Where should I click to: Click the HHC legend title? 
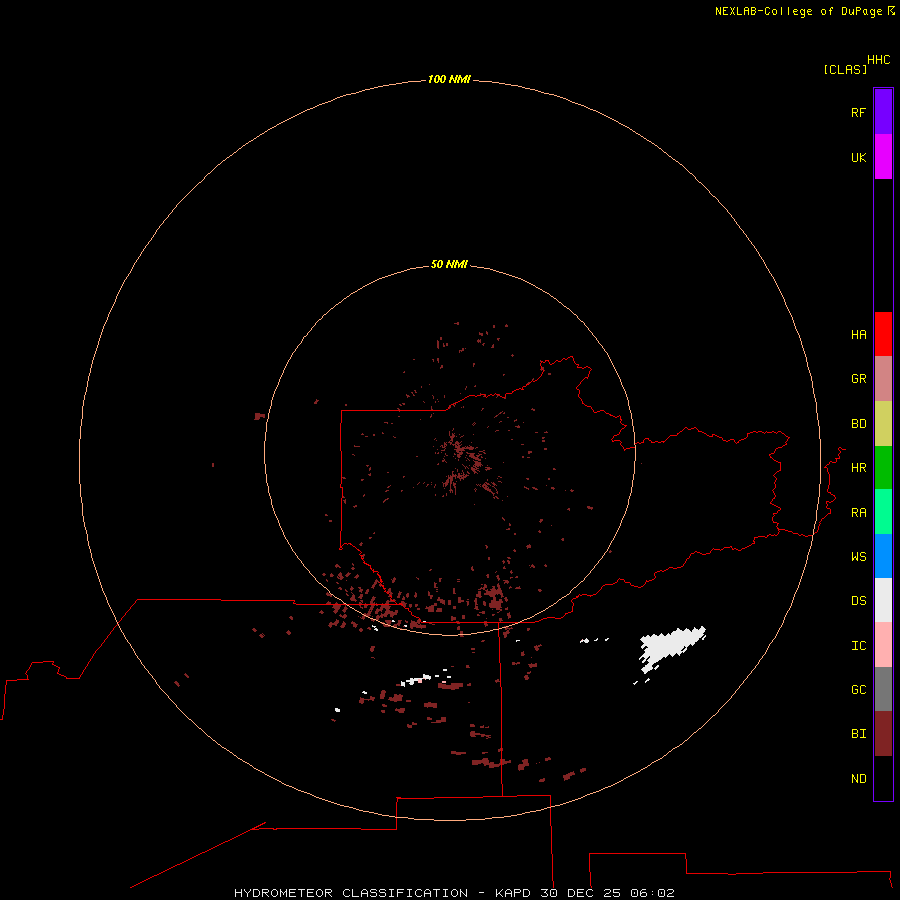coord(879,60)
